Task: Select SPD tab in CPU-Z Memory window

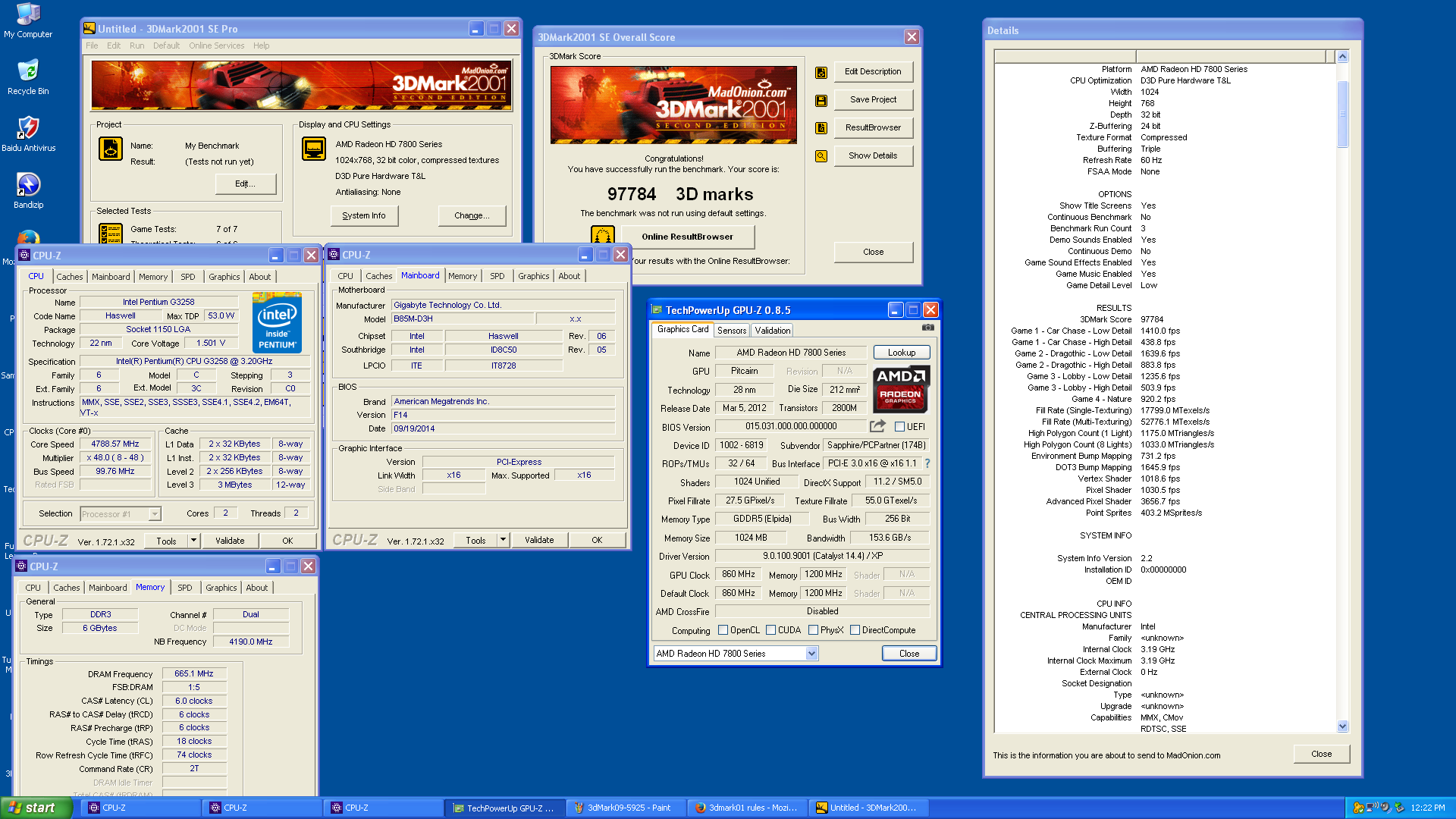Action: click(184, 588)
